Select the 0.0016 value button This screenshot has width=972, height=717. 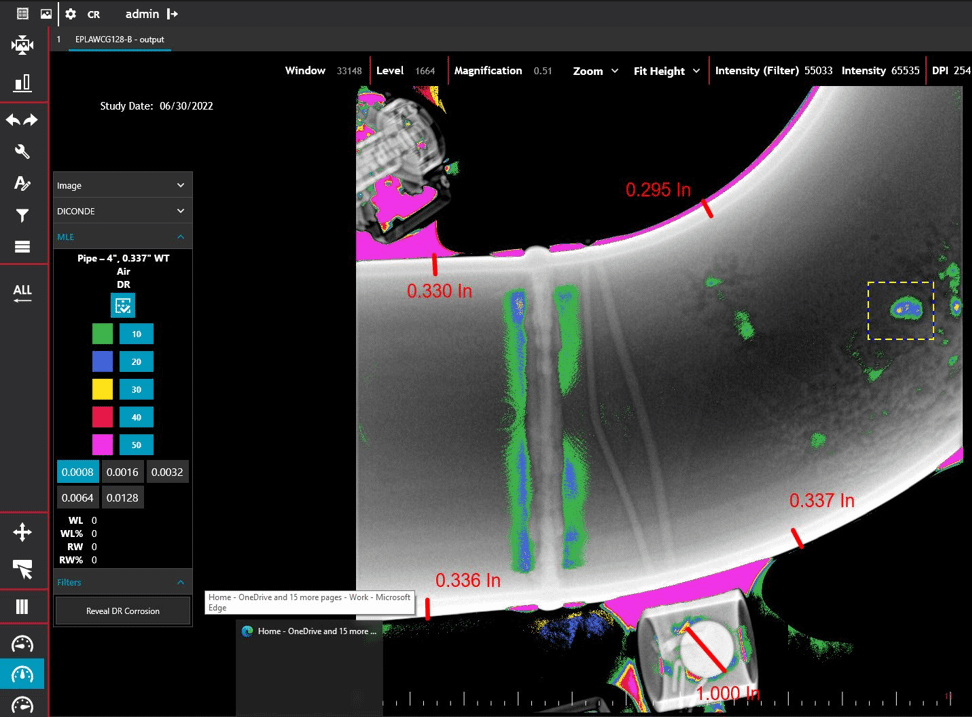[123, 472]
